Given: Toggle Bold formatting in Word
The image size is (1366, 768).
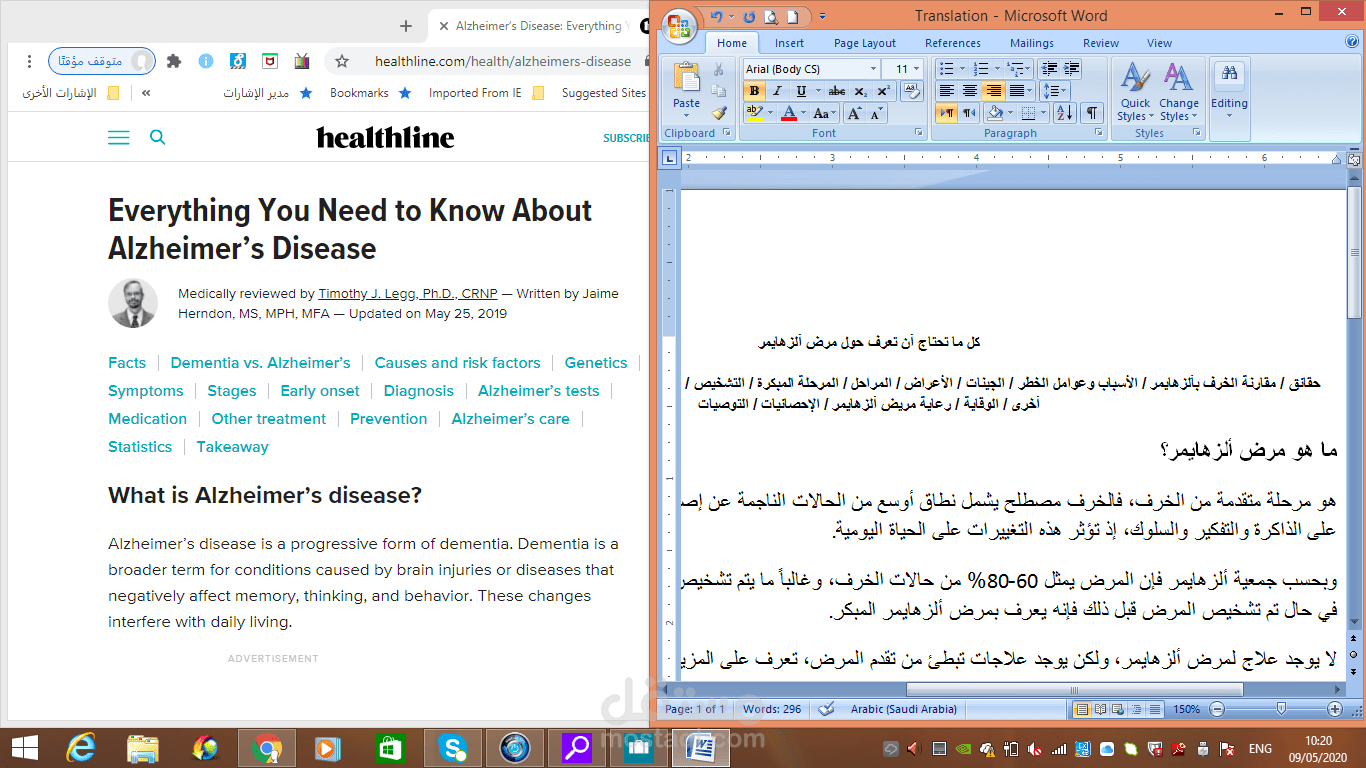Looking at the screenshot, I should [754, 91].
